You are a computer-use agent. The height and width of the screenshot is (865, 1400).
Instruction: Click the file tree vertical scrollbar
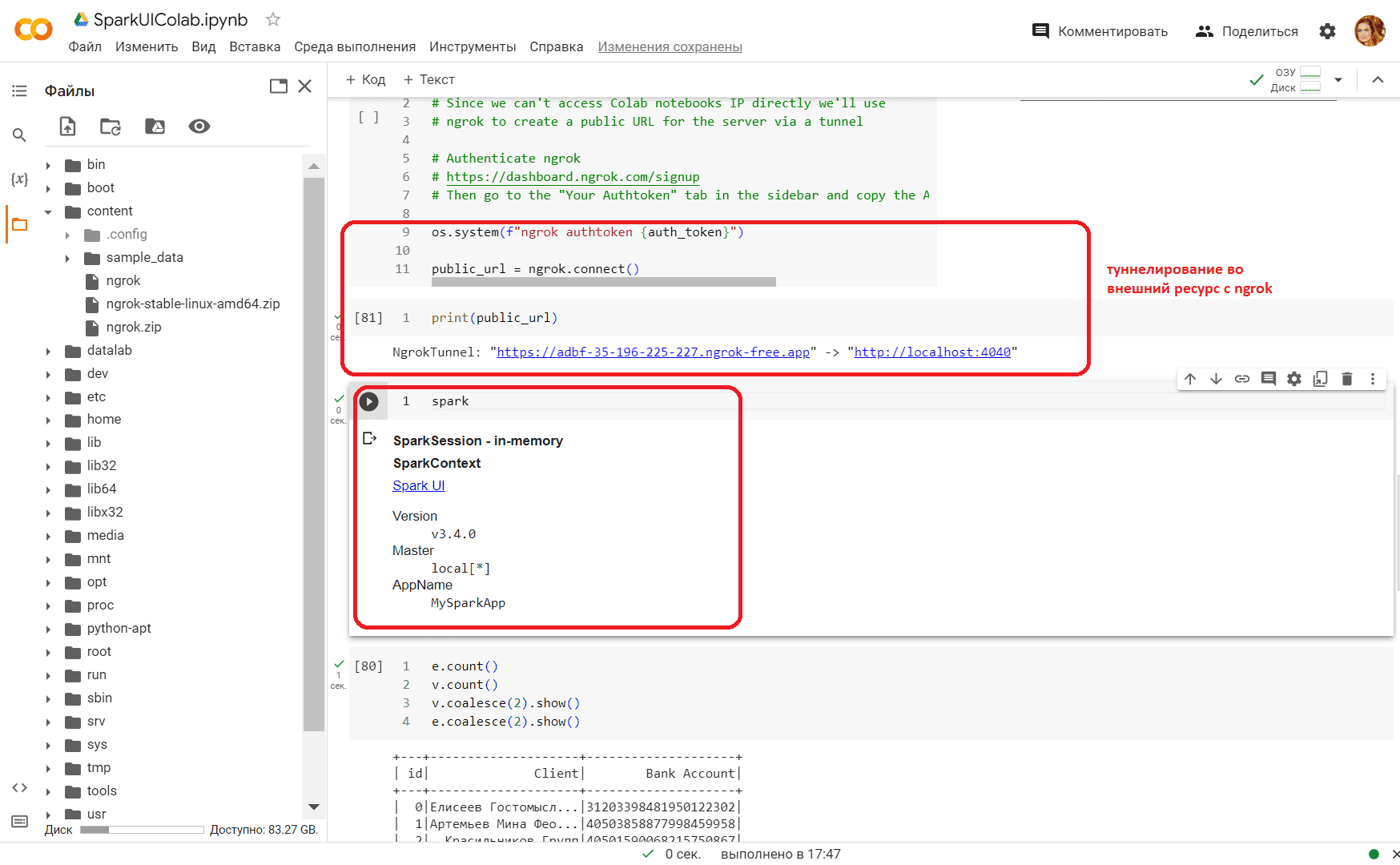click(x=314, y=454)
